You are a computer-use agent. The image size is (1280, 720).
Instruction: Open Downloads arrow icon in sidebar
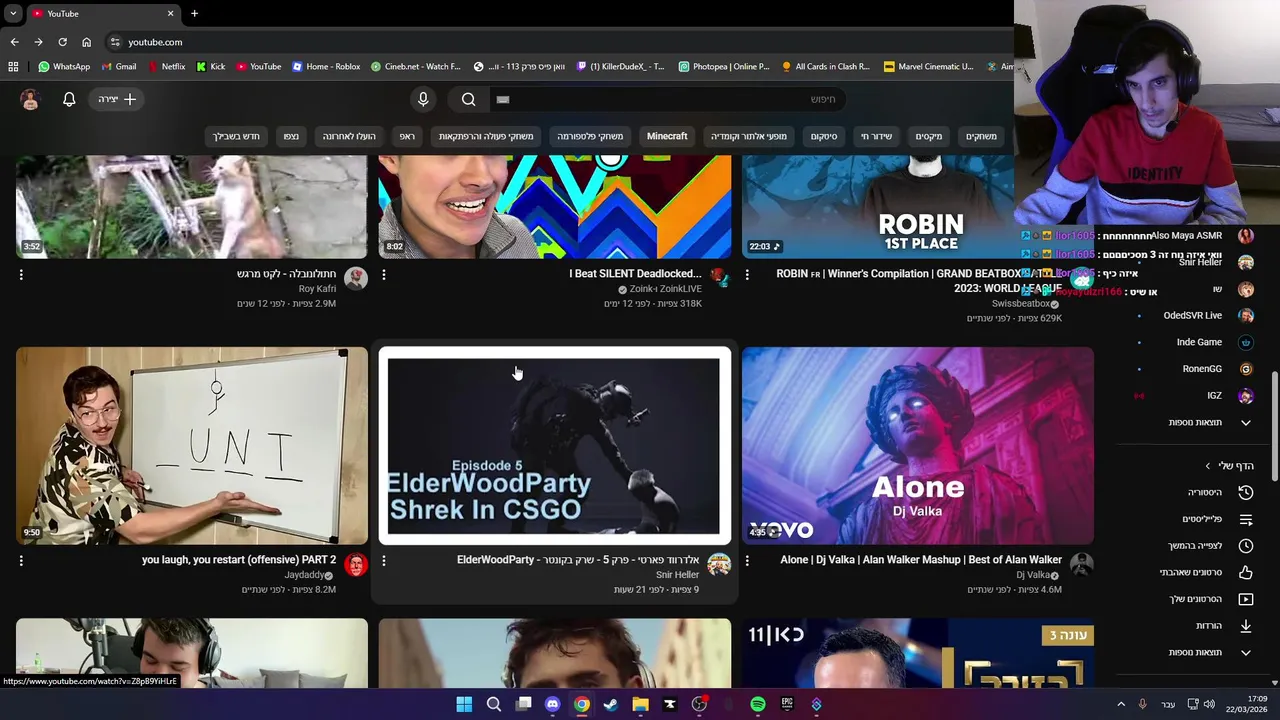click(1245, 626)
